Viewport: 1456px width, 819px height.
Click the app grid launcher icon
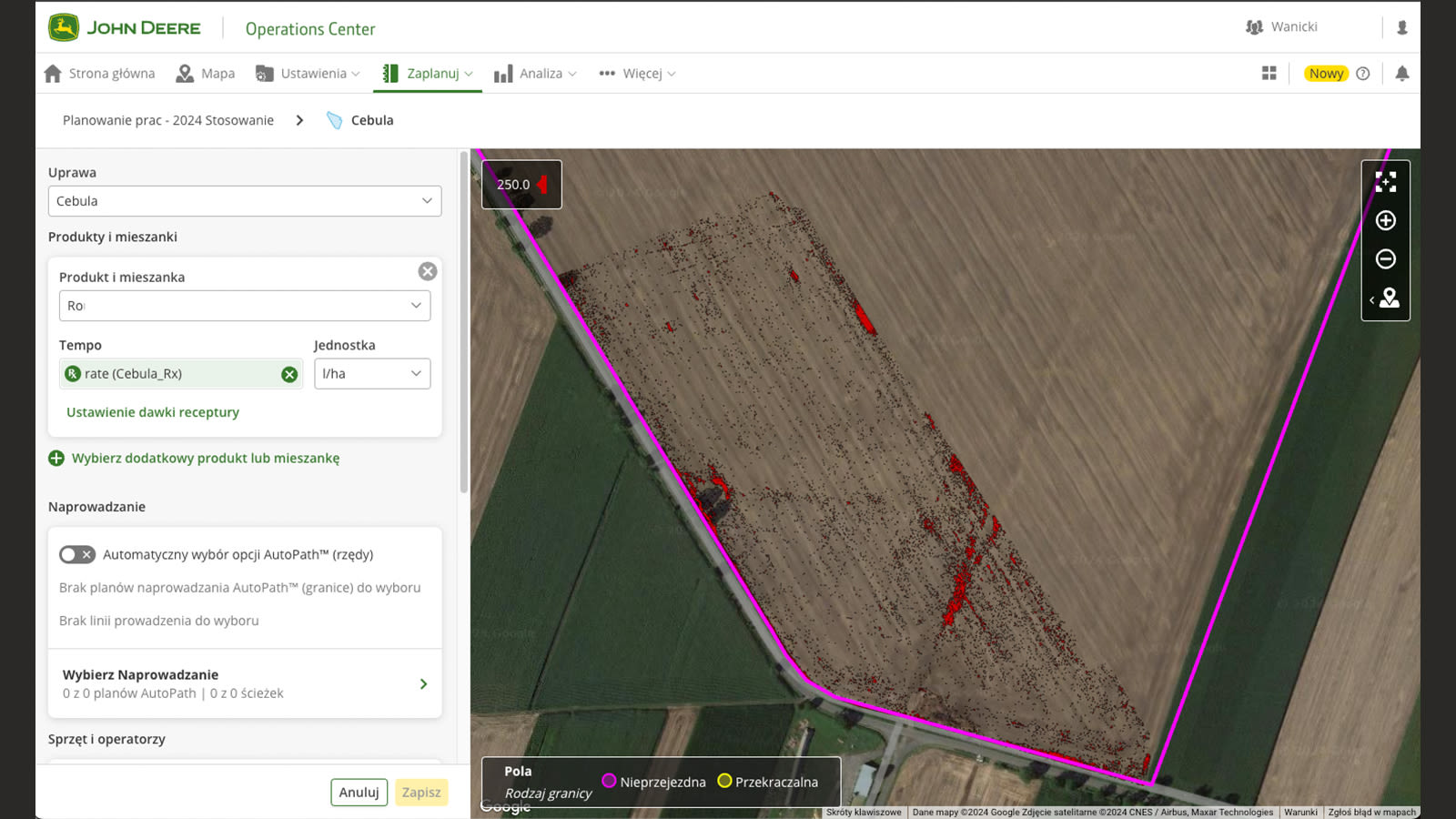1269,72
